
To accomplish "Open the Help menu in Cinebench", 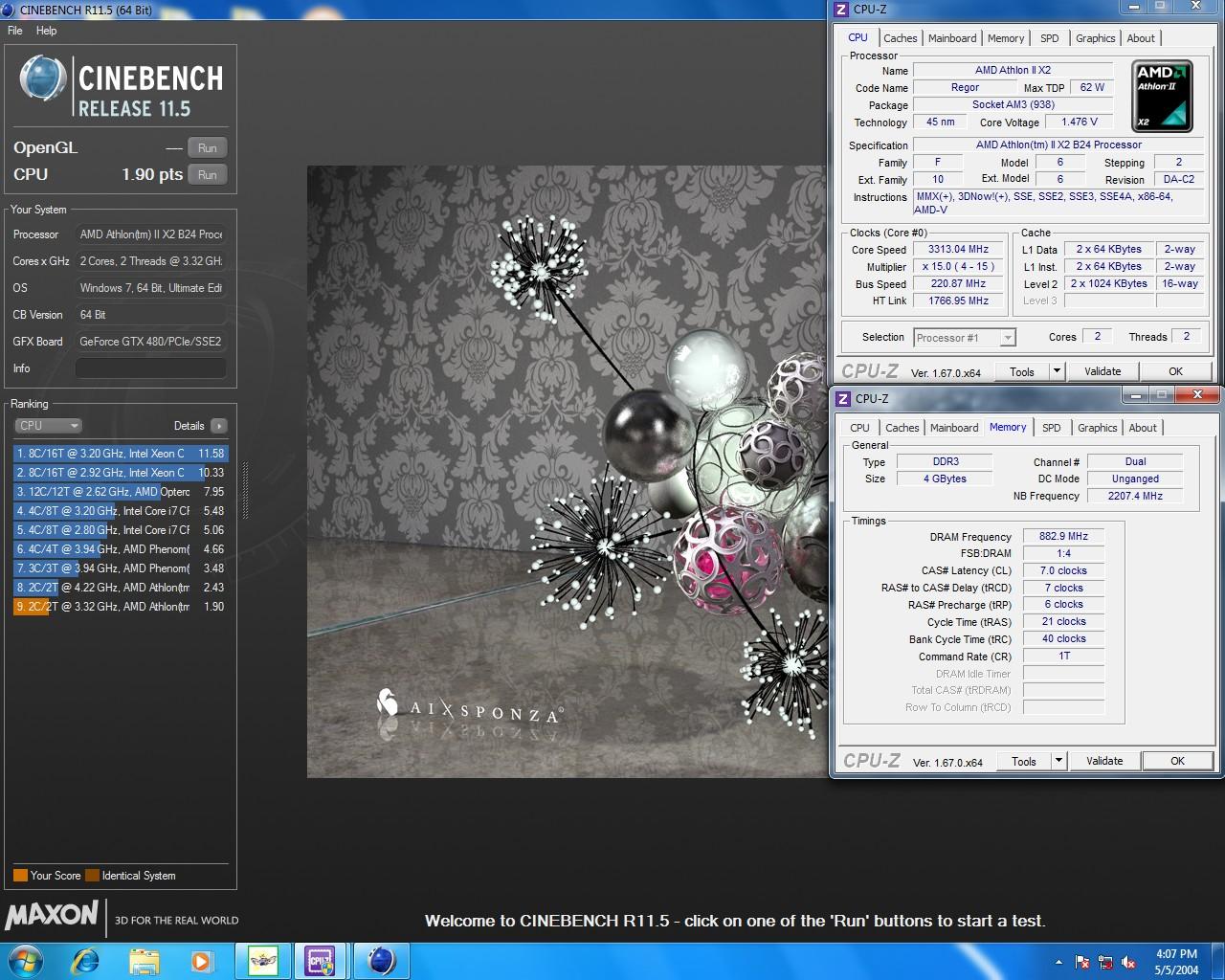I will [47, 31].
